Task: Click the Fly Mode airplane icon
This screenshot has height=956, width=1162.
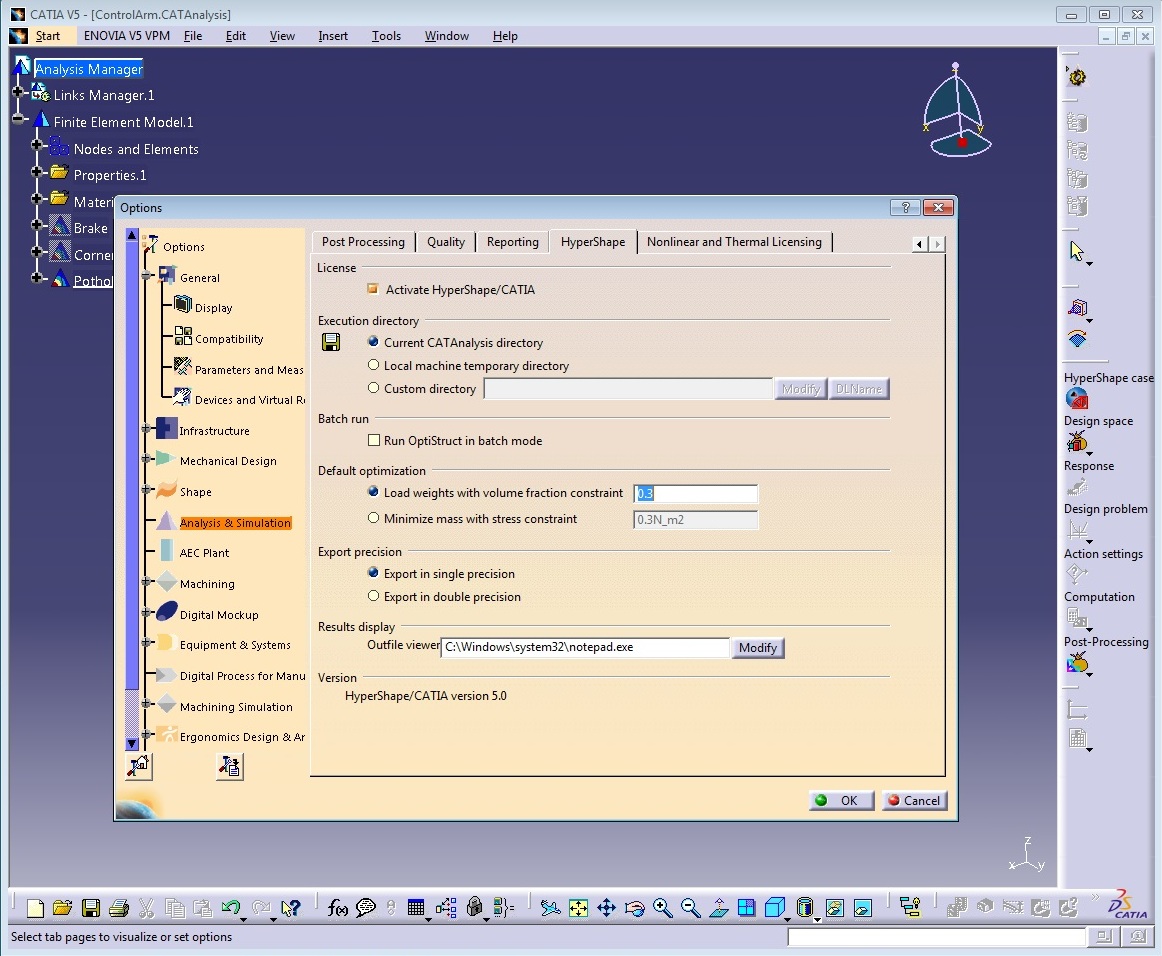Action: (550, 908)
